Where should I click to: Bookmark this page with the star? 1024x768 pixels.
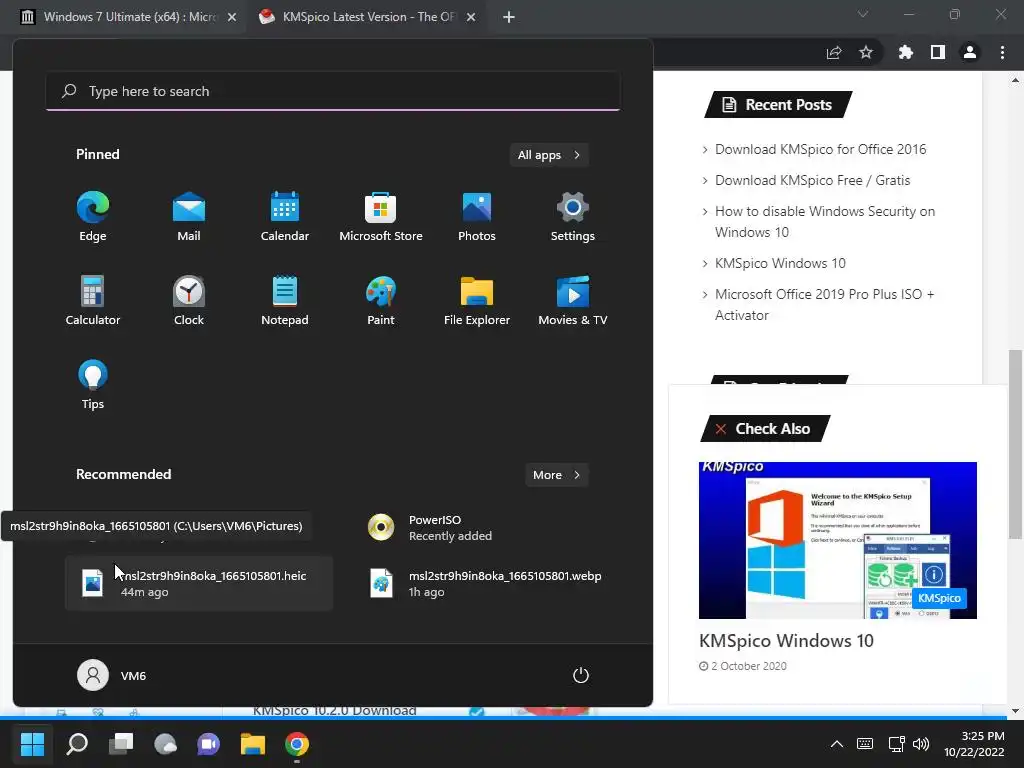pos(866,52)
